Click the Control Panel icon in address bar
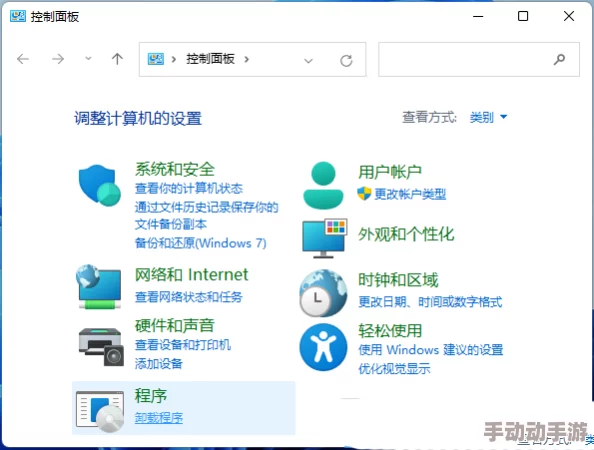The height and width of the screenshot is (450, 594). pos(156,59)
